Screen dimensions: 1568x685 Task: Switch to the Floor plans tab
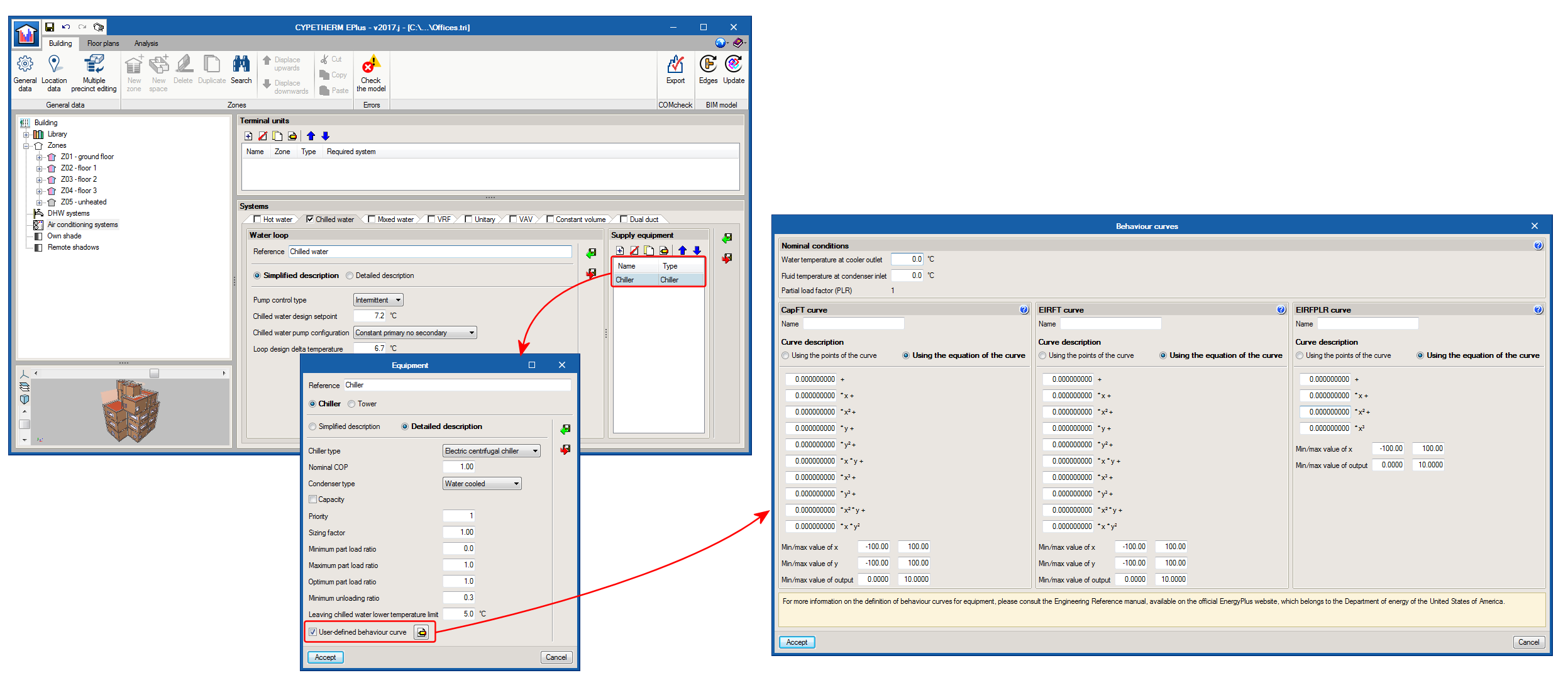pos(103,43)
